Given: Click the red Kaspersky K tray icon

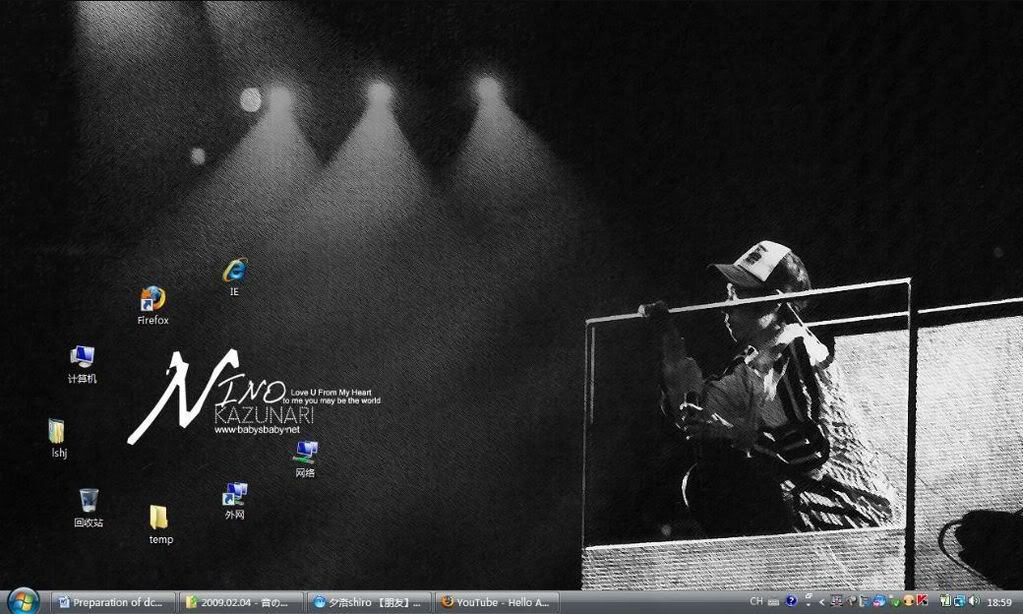Looking at the screenshot, I should point(921,601).
